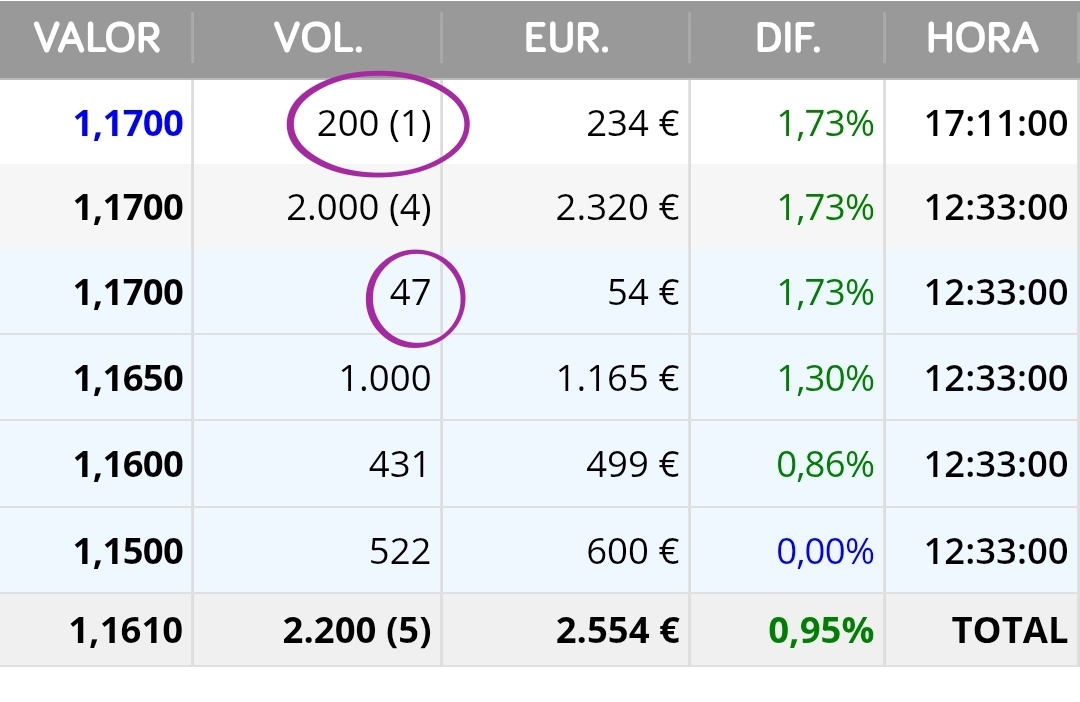Click the blue 1,1700 value
Screen dimensions: 1080x702
(128, 124)
